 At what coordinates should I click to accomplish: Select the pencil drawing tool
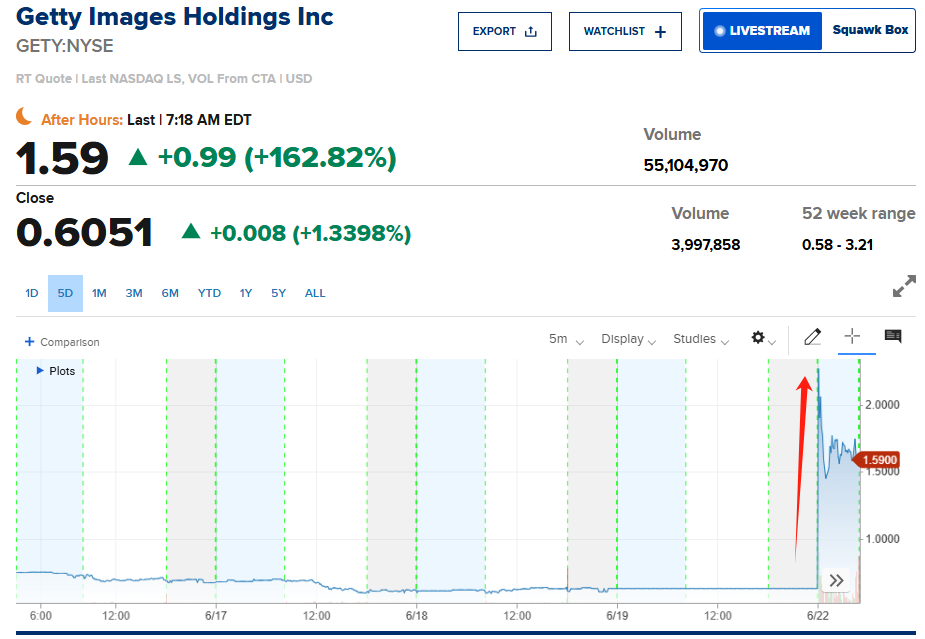813,337
